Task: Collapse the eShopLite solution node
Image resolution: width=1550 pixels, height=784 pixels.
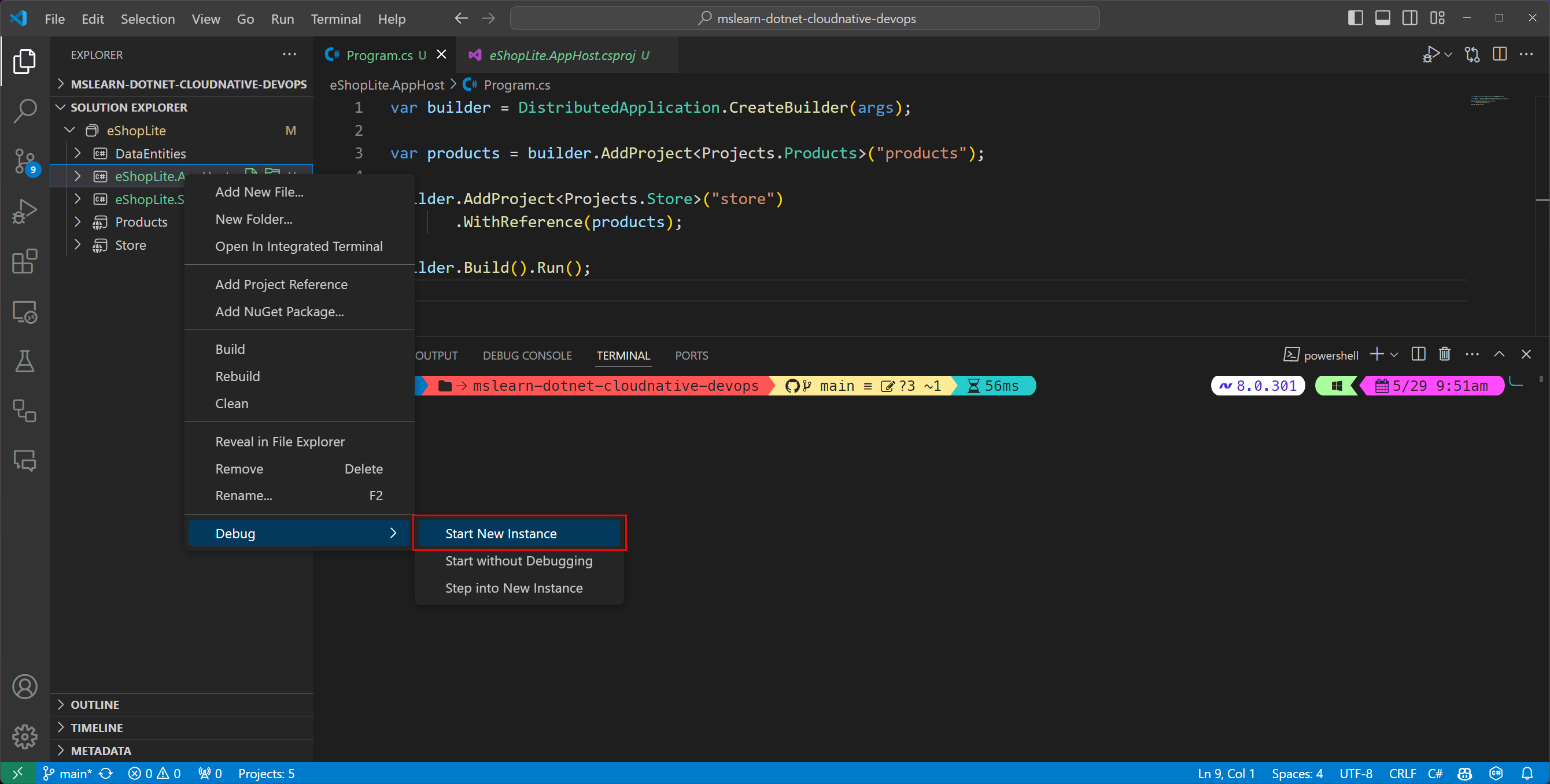Action: coord(70,130)
